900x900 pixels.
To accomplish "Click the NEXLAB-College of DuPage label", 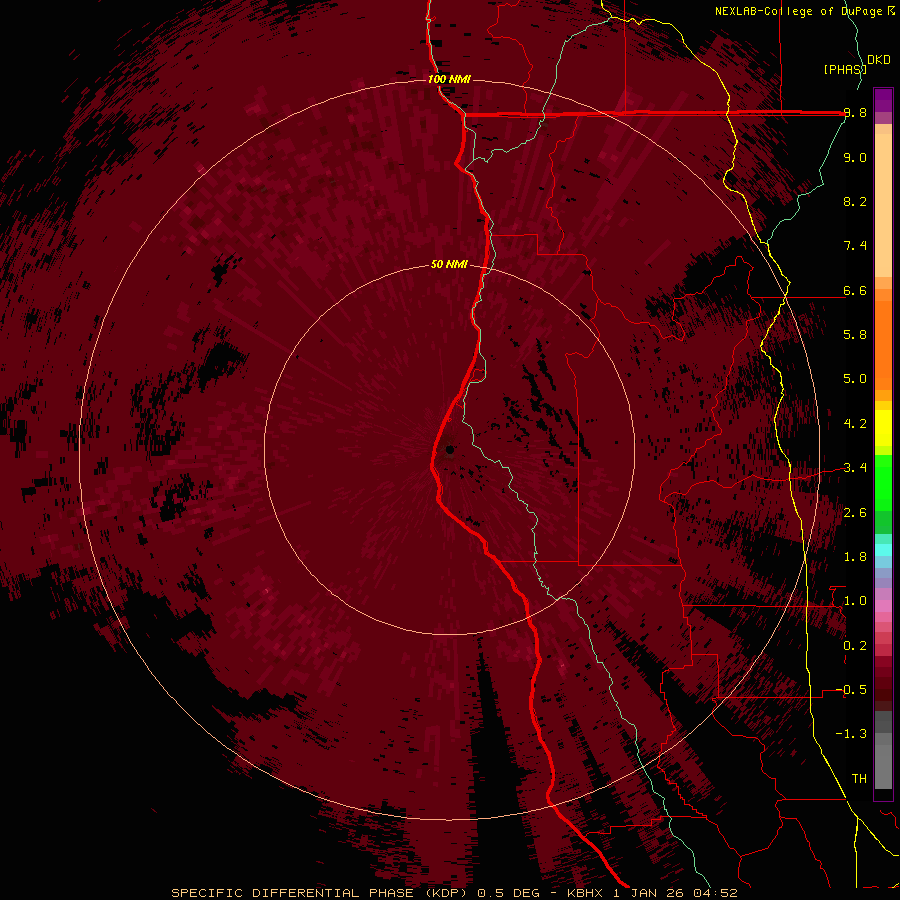I will point(800,11).
